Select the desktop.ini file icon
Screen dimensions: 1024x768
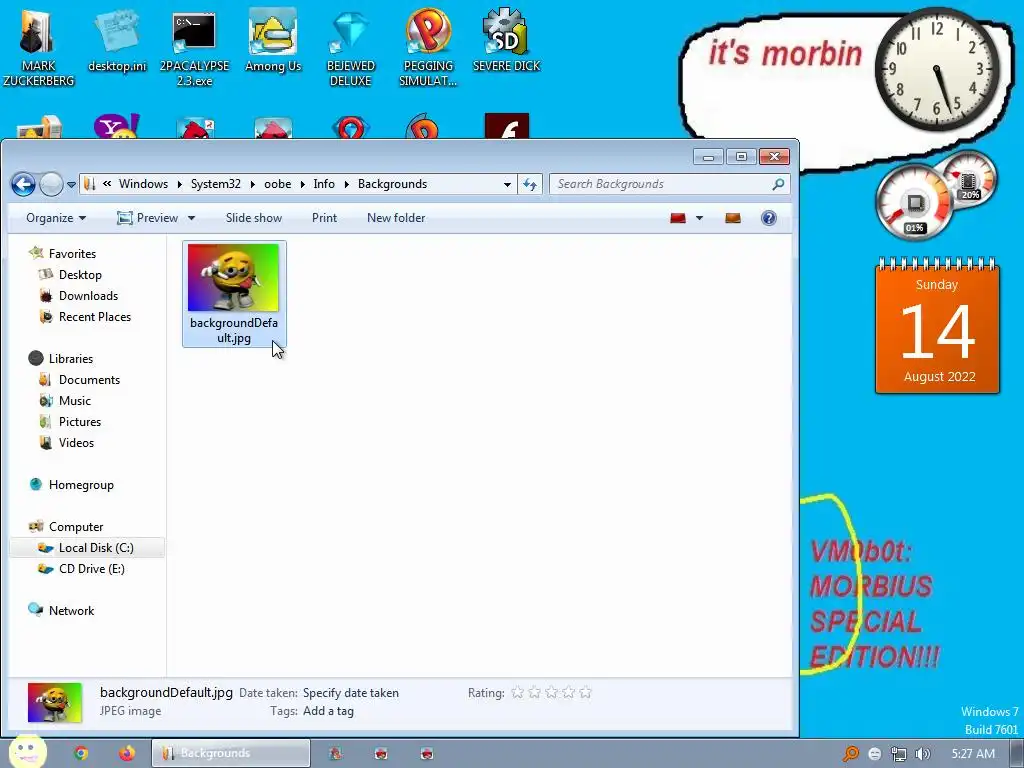[118, 42]
